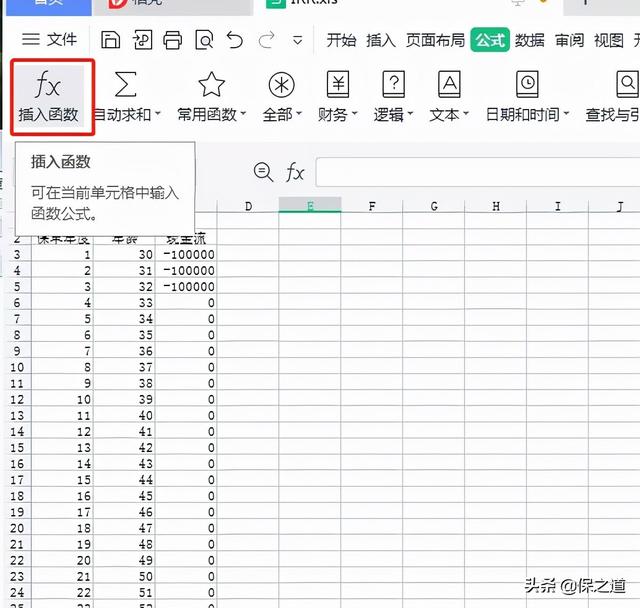Click the Logical (逻辑) functions icon

[x=394, y=84]
